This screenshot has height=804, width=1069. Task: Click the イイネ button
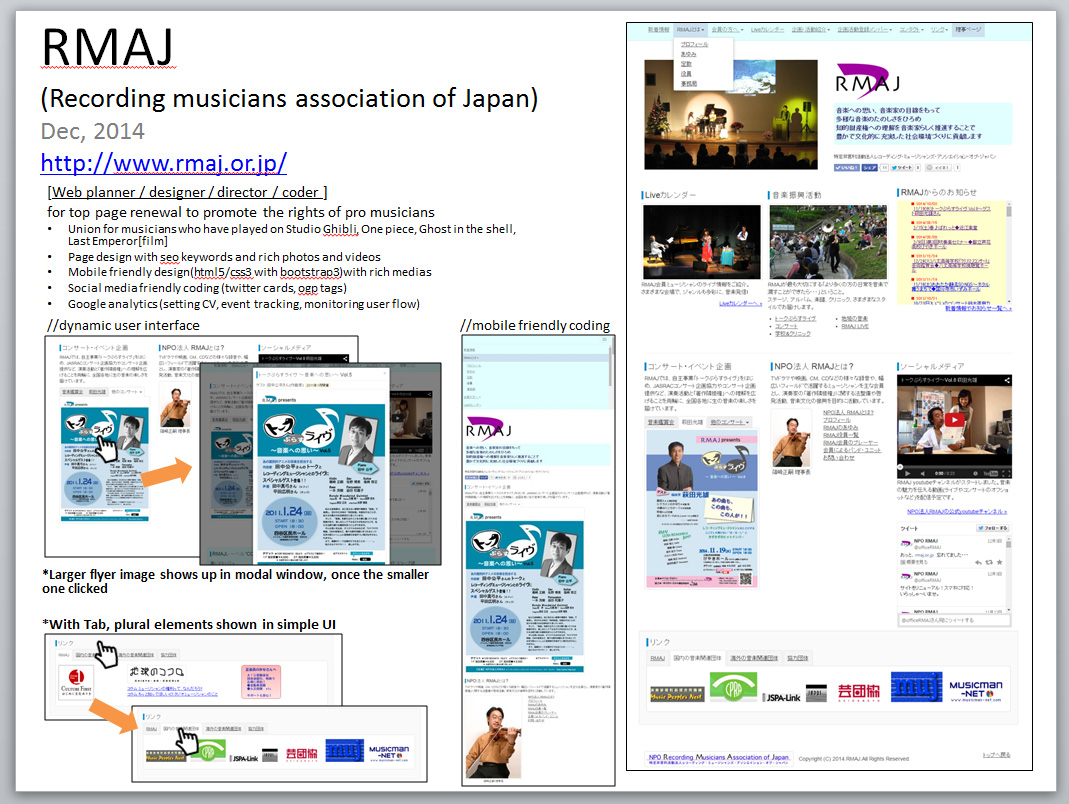point(939,168)
